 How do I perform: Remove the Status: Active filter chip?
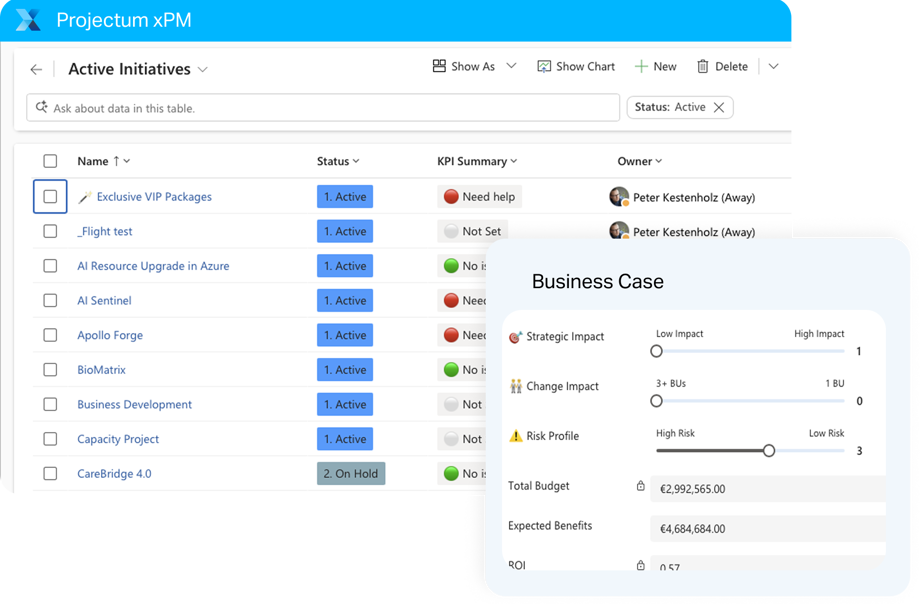[x=719, y=108]
